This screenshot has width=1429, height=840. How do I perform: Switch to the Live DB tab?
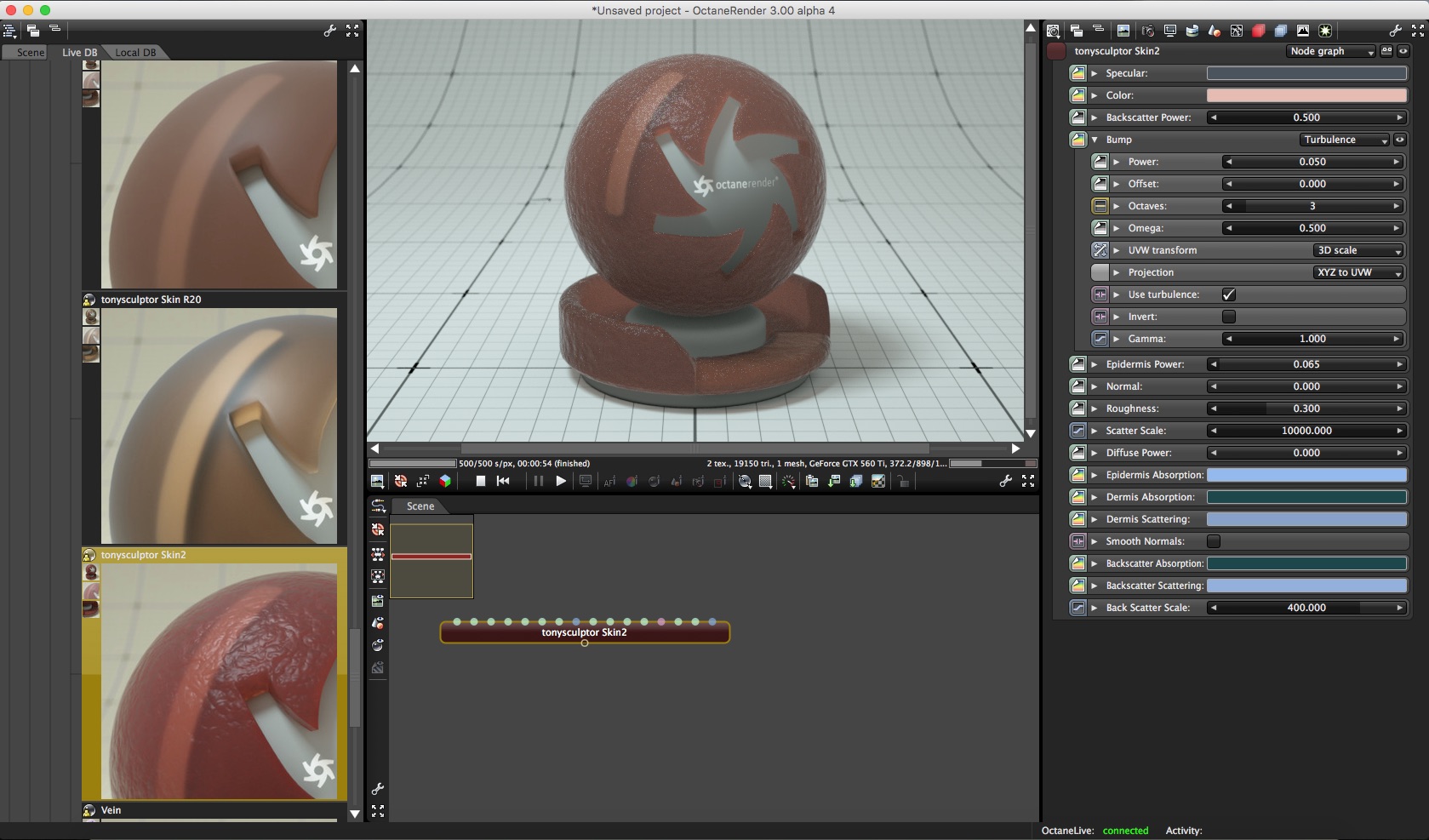coord(79,53)
